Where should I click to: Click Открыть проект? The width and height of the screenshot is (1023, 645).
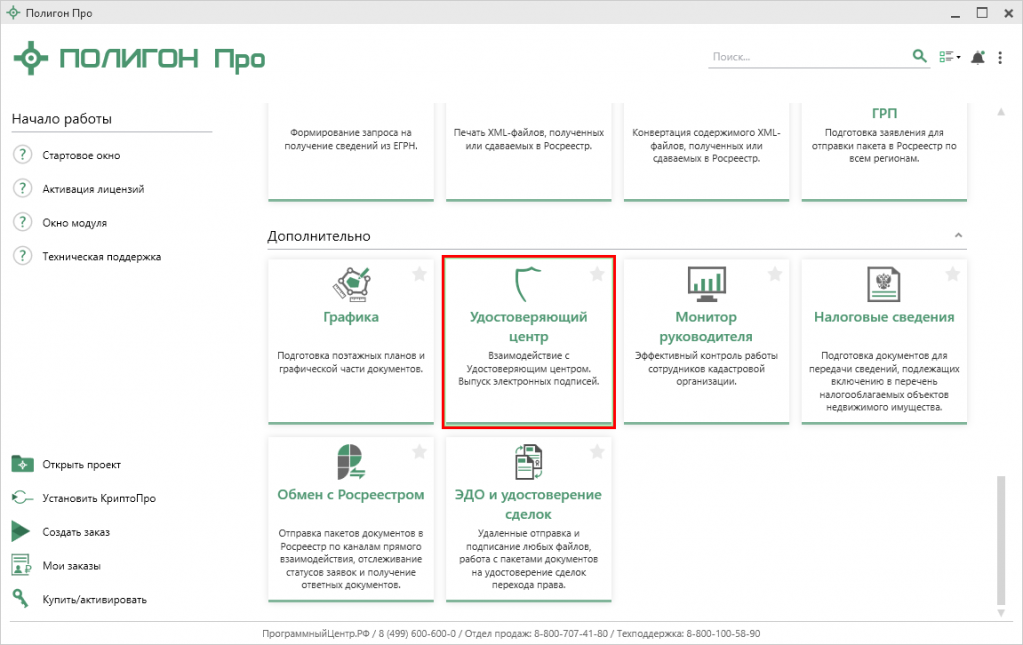tap(82, 464)
